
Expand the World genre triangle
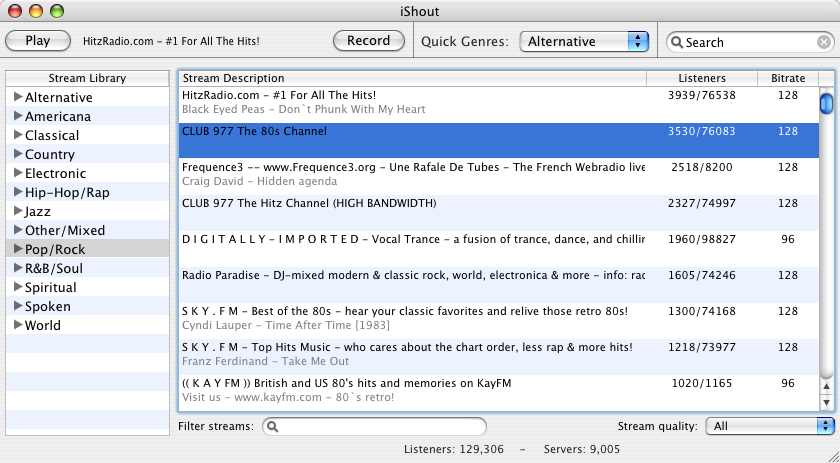click(x=18, y=325)
